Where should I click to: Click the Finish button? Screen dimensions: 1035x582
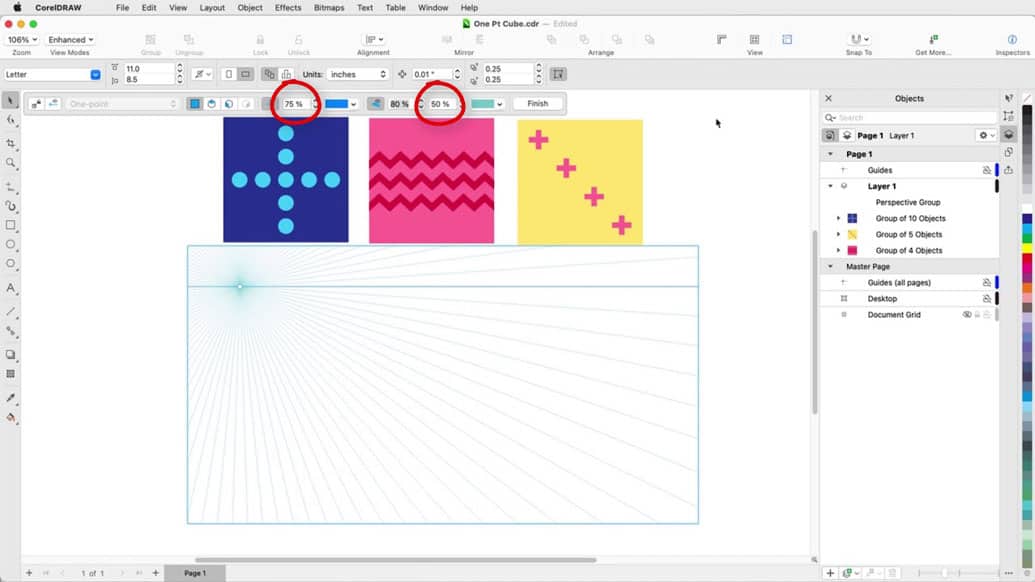(x=538, y=103)
